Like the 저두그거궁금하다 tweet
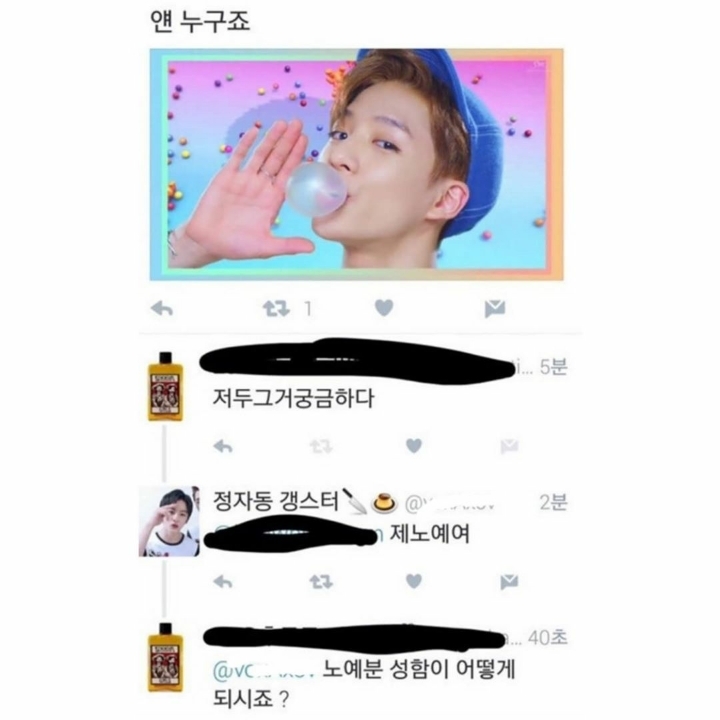720x720 pixels. click(414, 445)
